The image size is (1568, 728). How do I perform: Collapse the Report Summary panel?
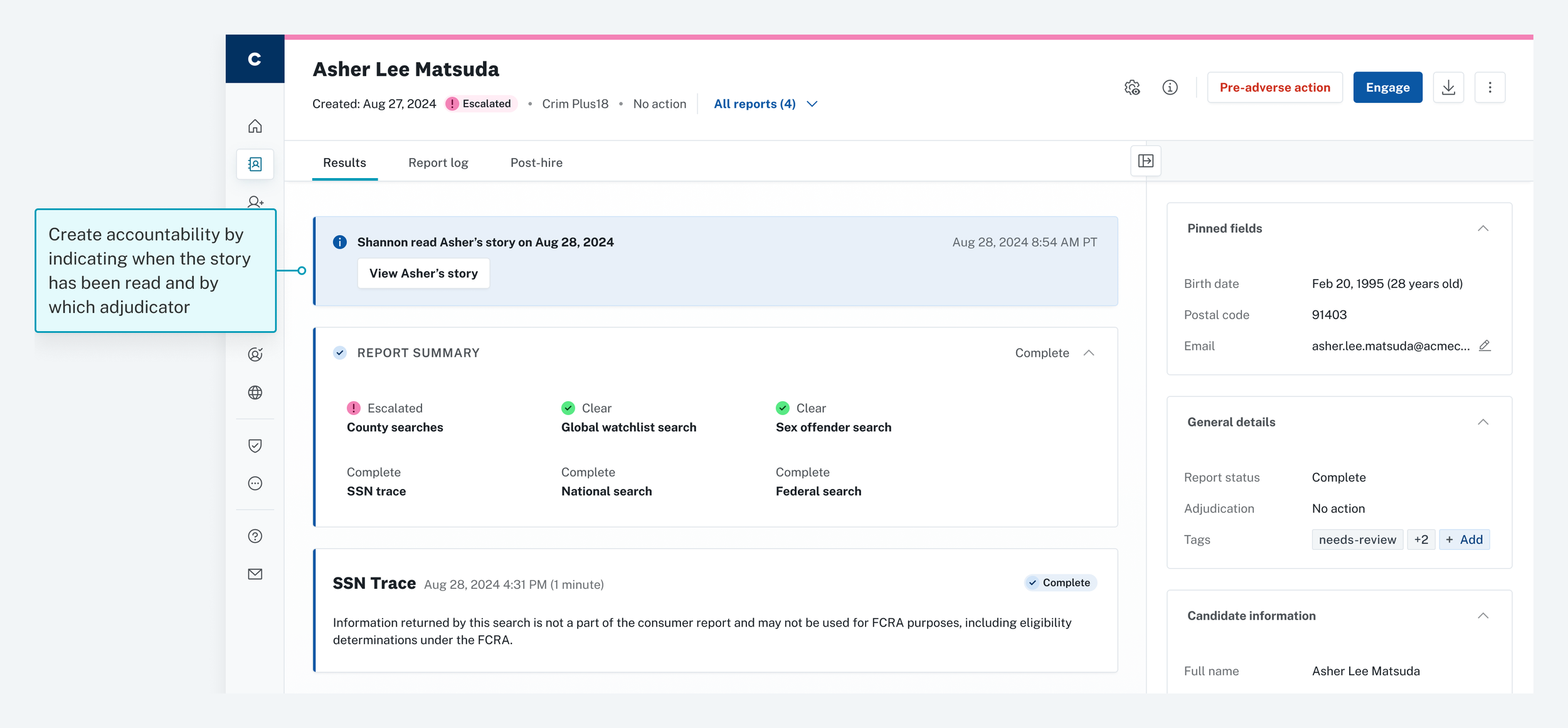coord(1089,353)
